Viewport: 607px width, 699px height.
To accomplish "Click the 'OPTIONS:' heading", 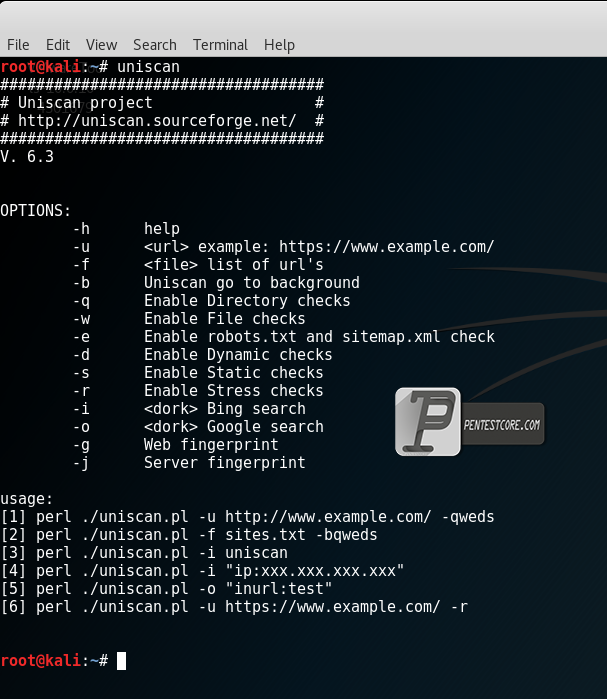I will tap(36, 211).
